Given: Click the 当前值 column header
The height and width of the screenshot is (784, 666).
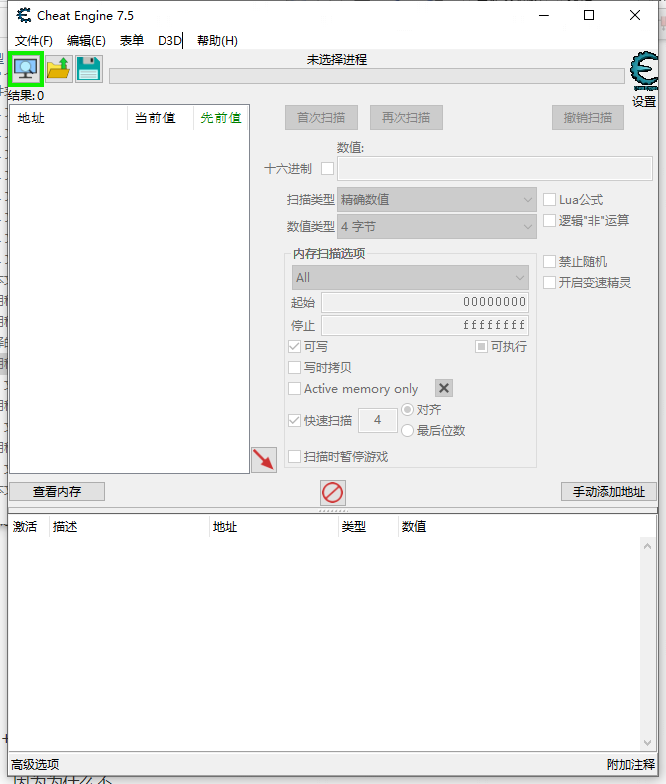Looking at the screenshot, I should point(160,118).
